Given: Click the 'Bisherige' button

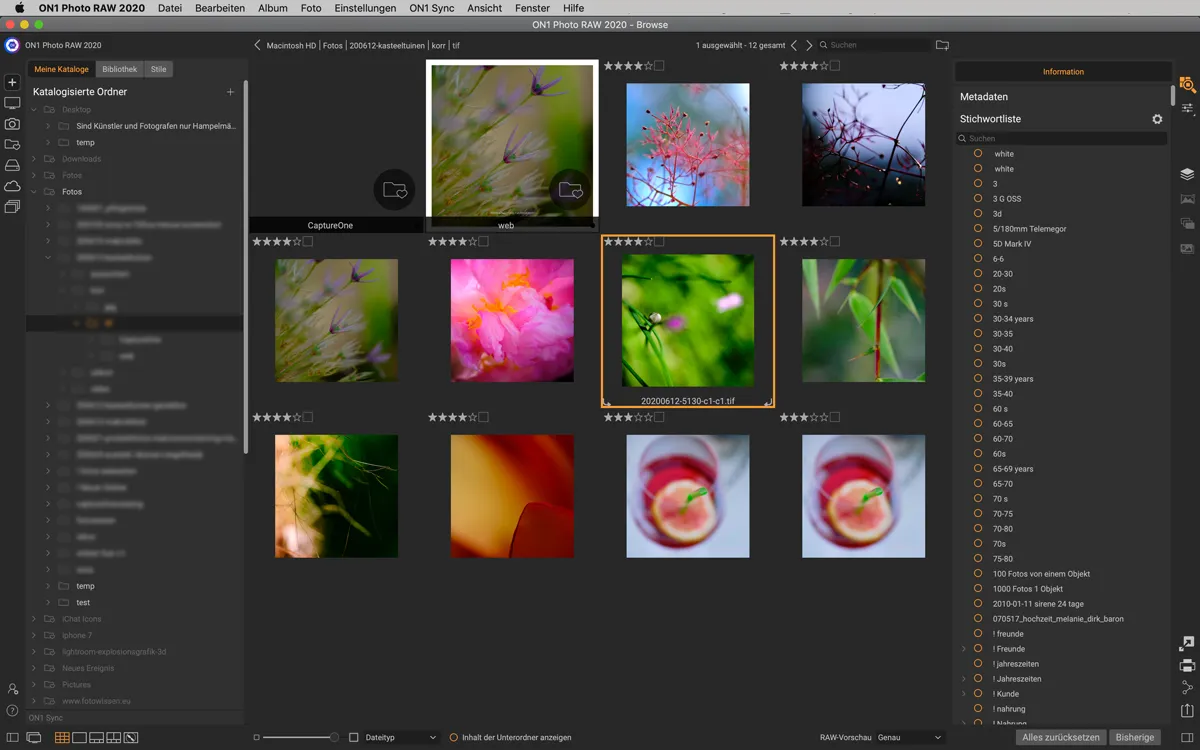Looking at the screenshot, I should [1135, 737].
